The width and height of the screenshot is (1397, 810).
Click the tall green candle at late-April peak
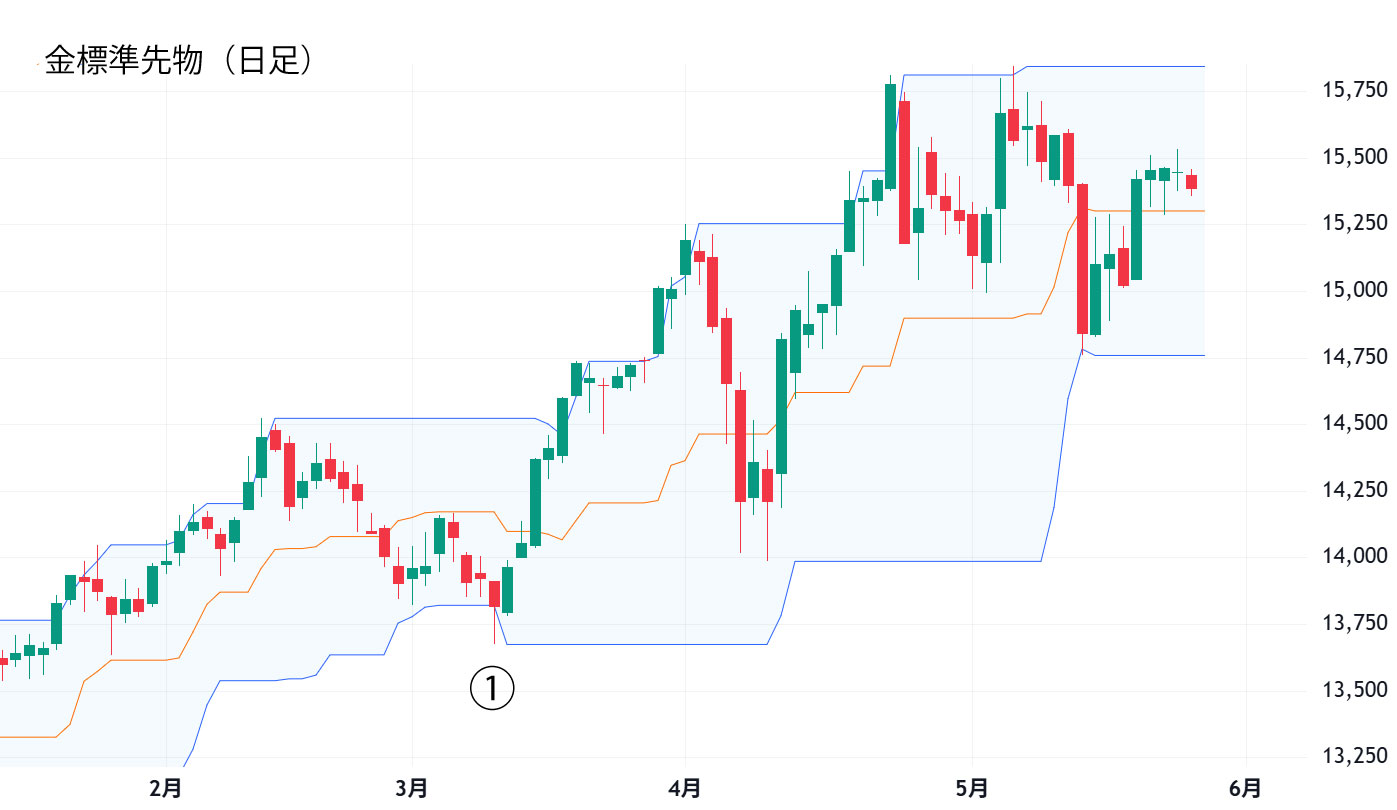click(x=890, y=136)
